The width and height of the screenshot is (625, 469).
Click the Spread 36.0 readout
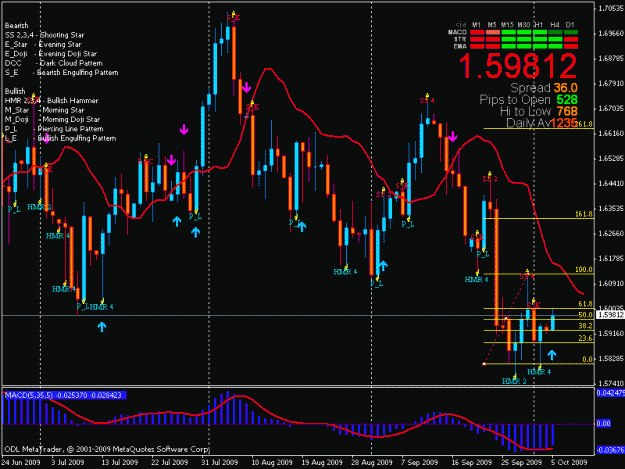pyautogui.click(x=544, y=88)
